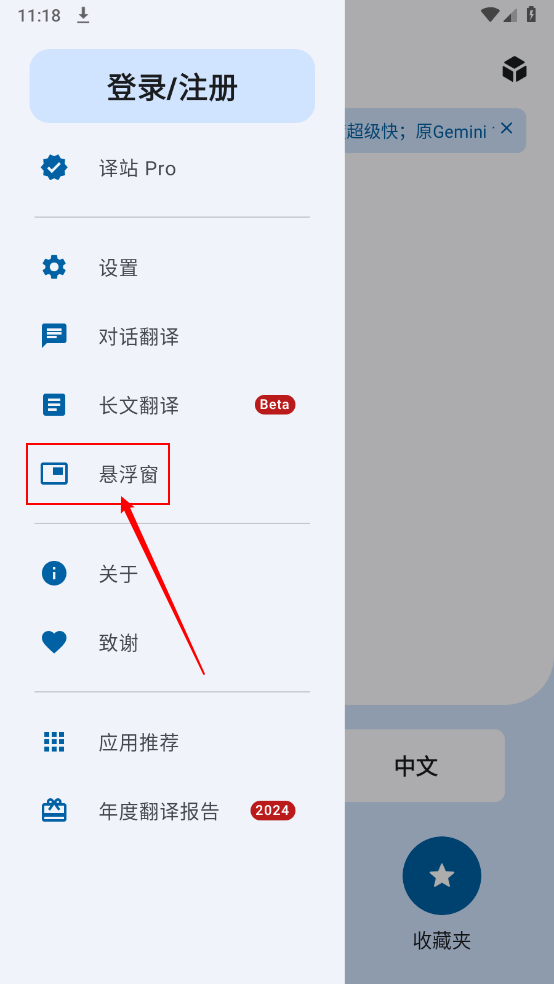Open the 悬浮窗 menu label

tap(128, 474)
